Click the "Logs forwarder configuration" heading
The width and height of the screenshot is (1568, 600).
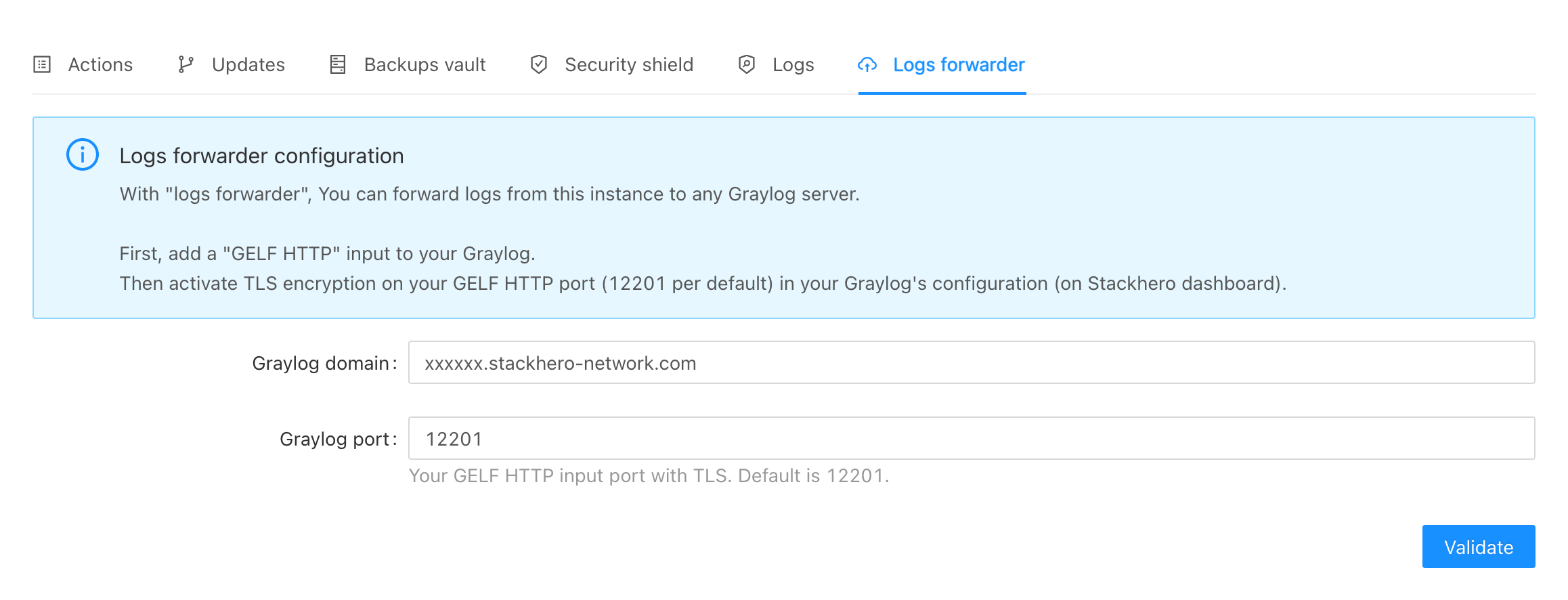pos(261,156)
